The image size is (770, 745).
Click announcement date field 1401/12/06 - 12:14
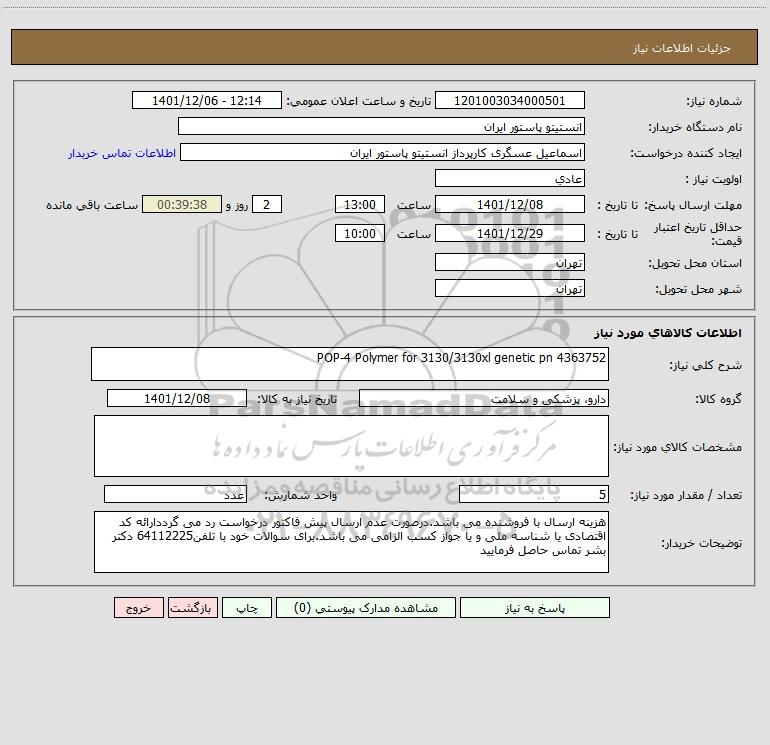(x=207, y=100)
